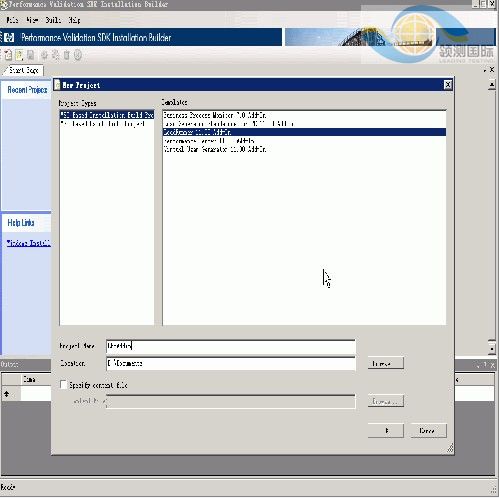Click the second gear toolbar icon

[x=55, y=55]
